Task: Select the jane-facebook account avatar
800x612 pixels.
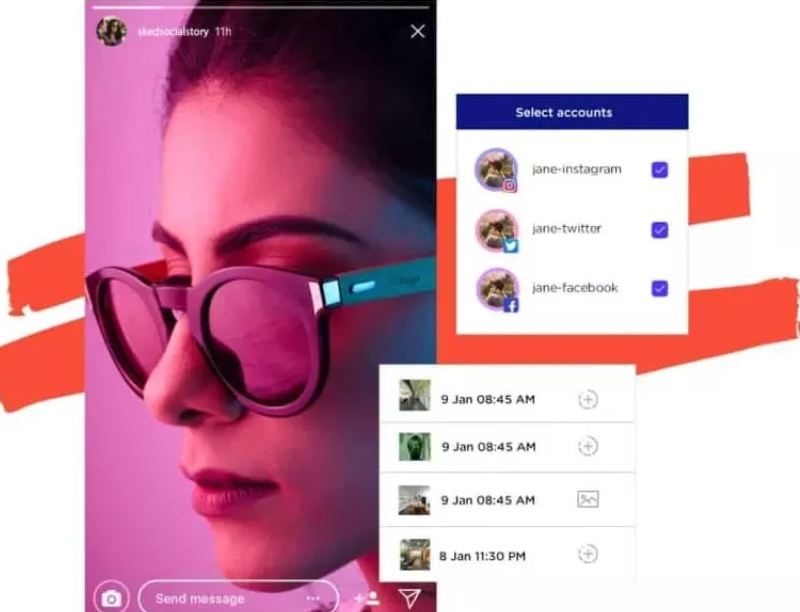Action: [x=497, y=289]
